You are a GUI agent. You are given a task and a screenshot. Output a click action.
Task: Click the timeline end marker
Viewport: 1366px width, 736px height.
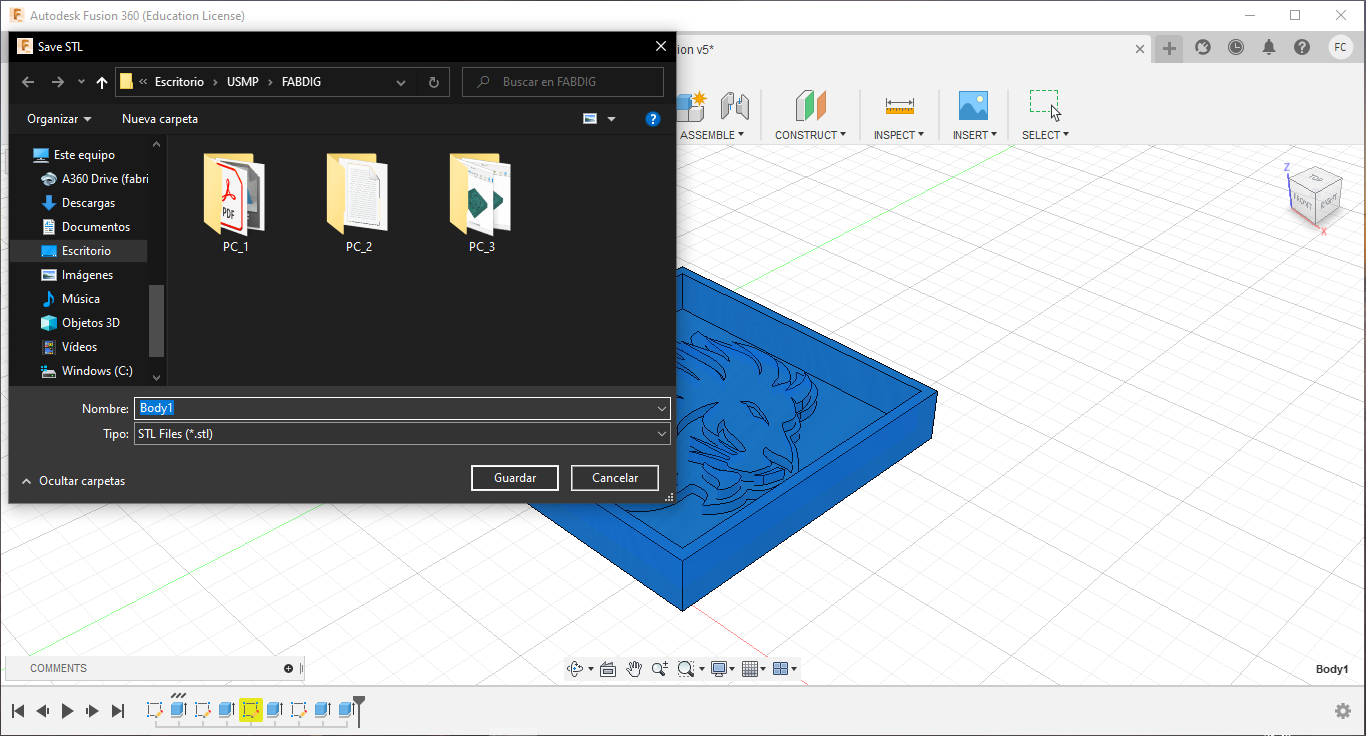358,710
